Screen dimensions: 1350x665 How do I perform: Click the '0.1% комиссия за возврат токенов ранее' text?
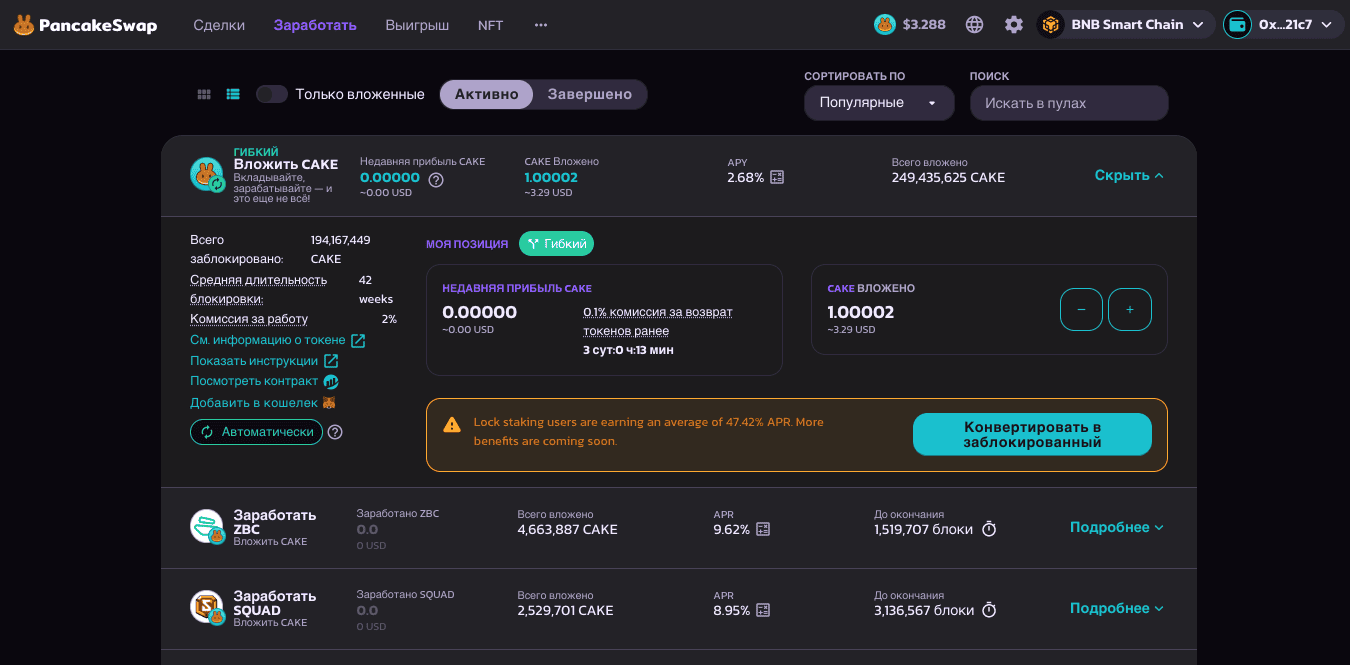pos(658,321)
